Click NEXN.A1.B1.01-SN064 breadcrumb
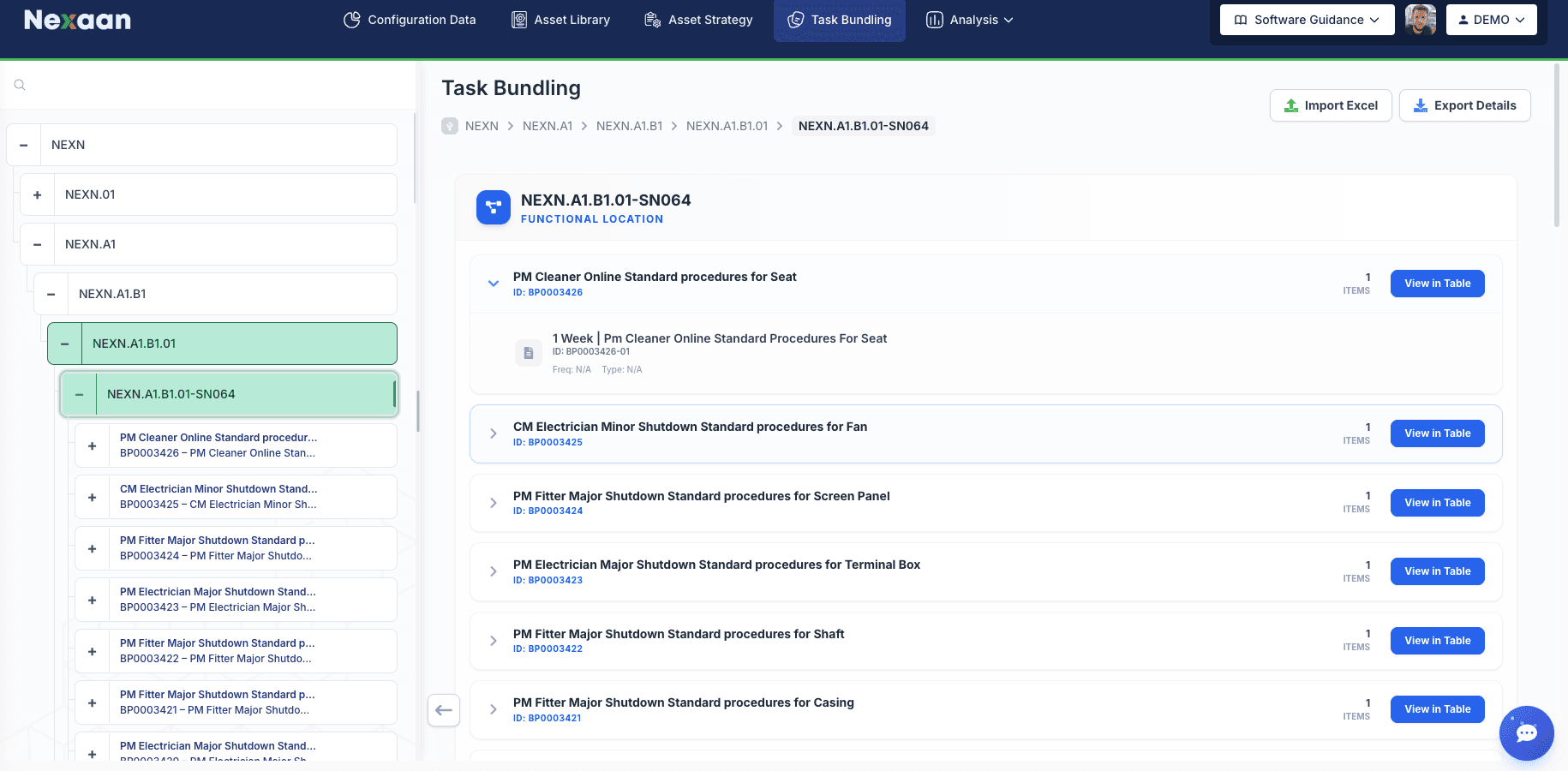 click(864, 126)
